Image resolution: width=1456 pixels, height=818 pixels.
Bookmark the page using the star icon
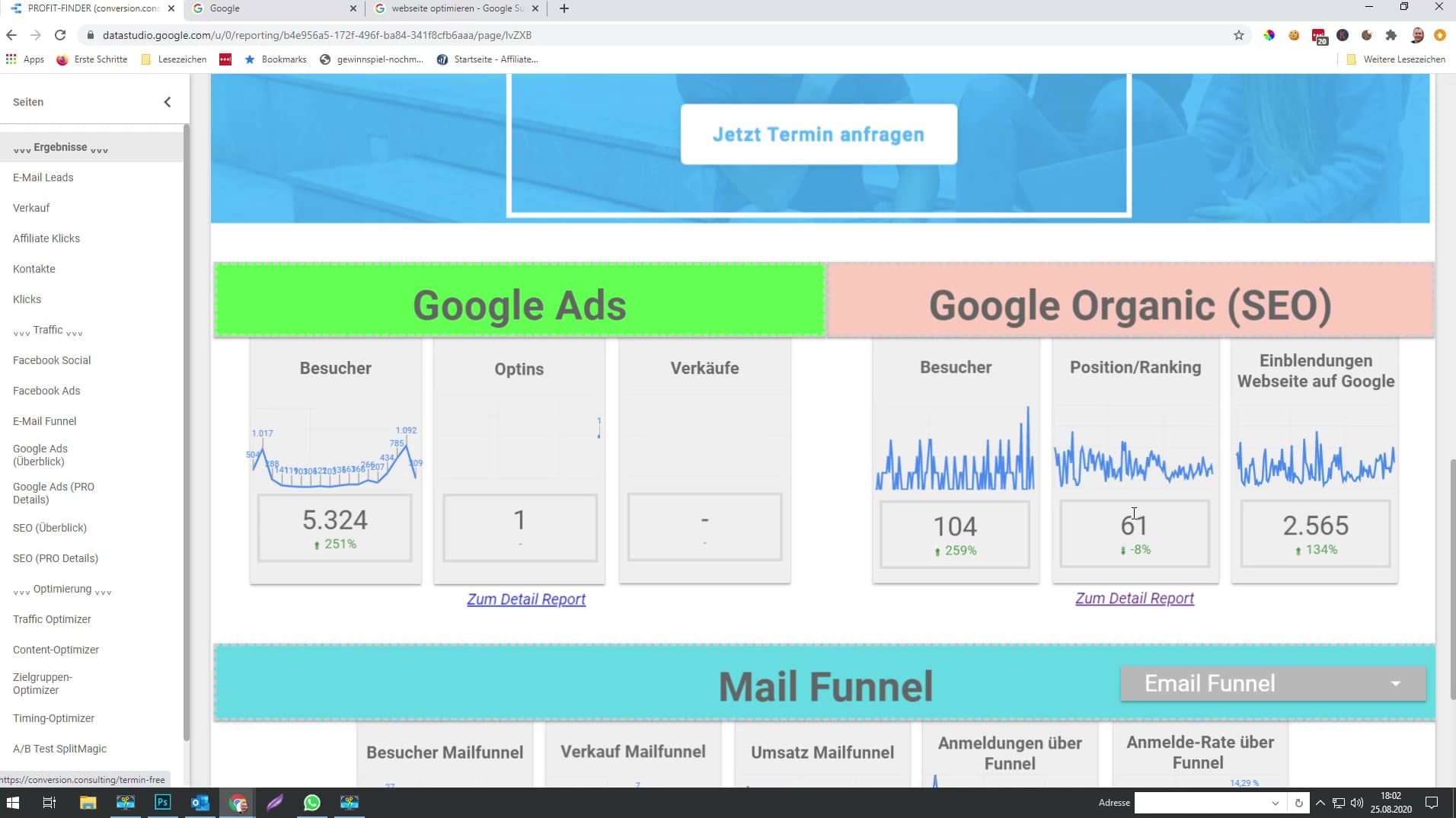coord(1238,35)
